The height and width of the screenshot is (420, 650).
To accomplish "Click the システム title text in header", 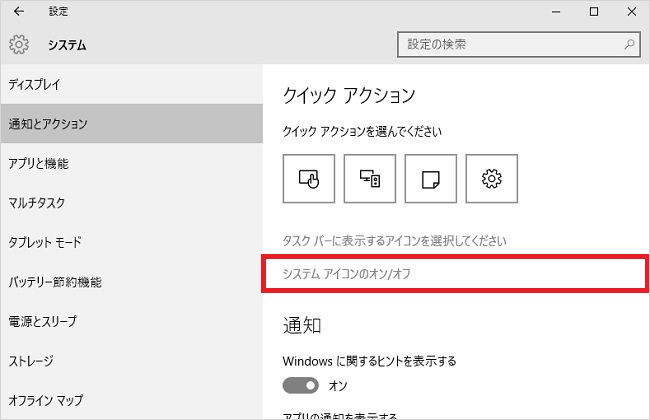I will pos(67,45).
